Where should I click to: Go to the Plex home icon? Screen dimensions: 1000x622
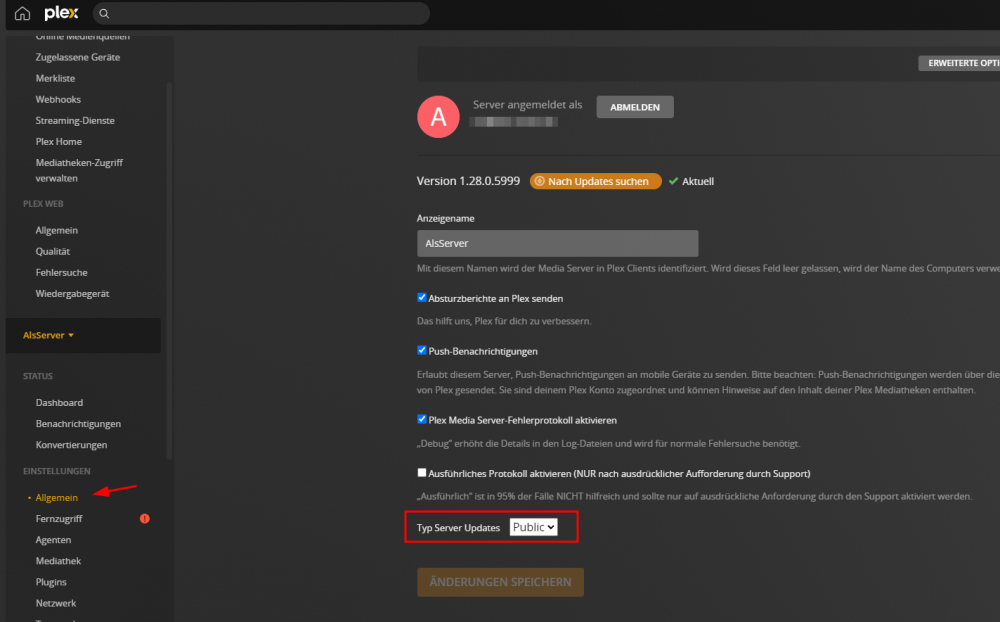click(22, 13)
